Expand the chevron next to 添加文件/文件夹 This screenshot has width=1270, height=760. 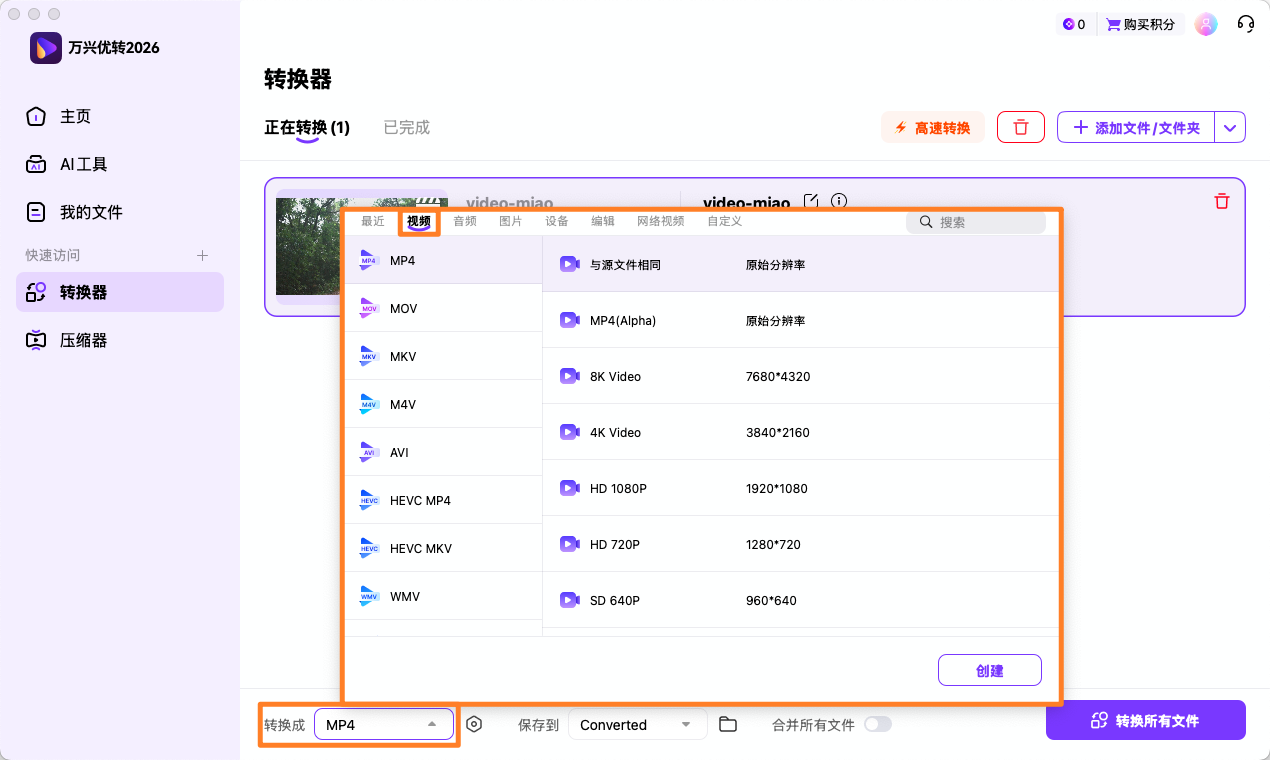1230,127
